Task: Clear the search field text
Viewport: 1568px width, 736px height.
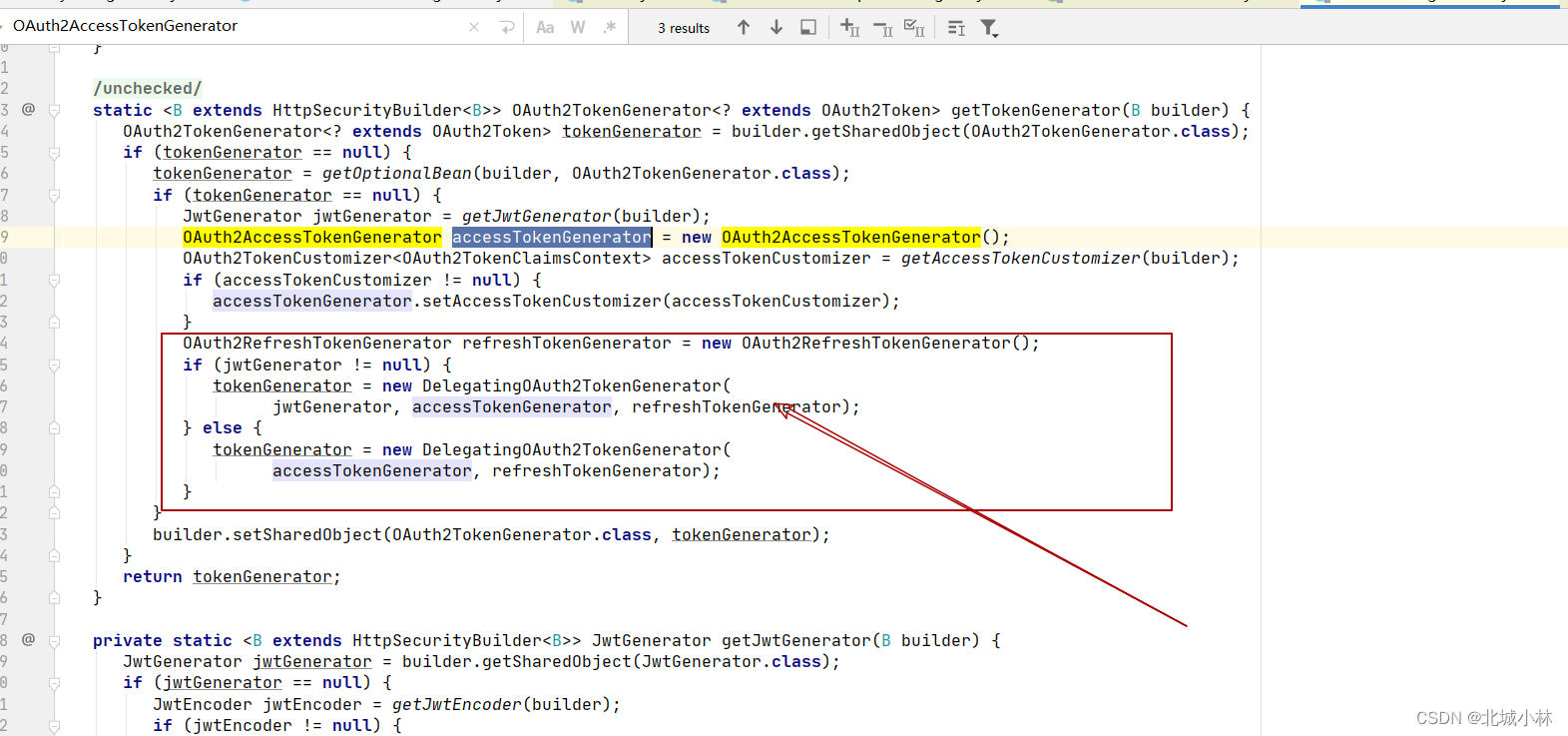Action: click(474, 27)
